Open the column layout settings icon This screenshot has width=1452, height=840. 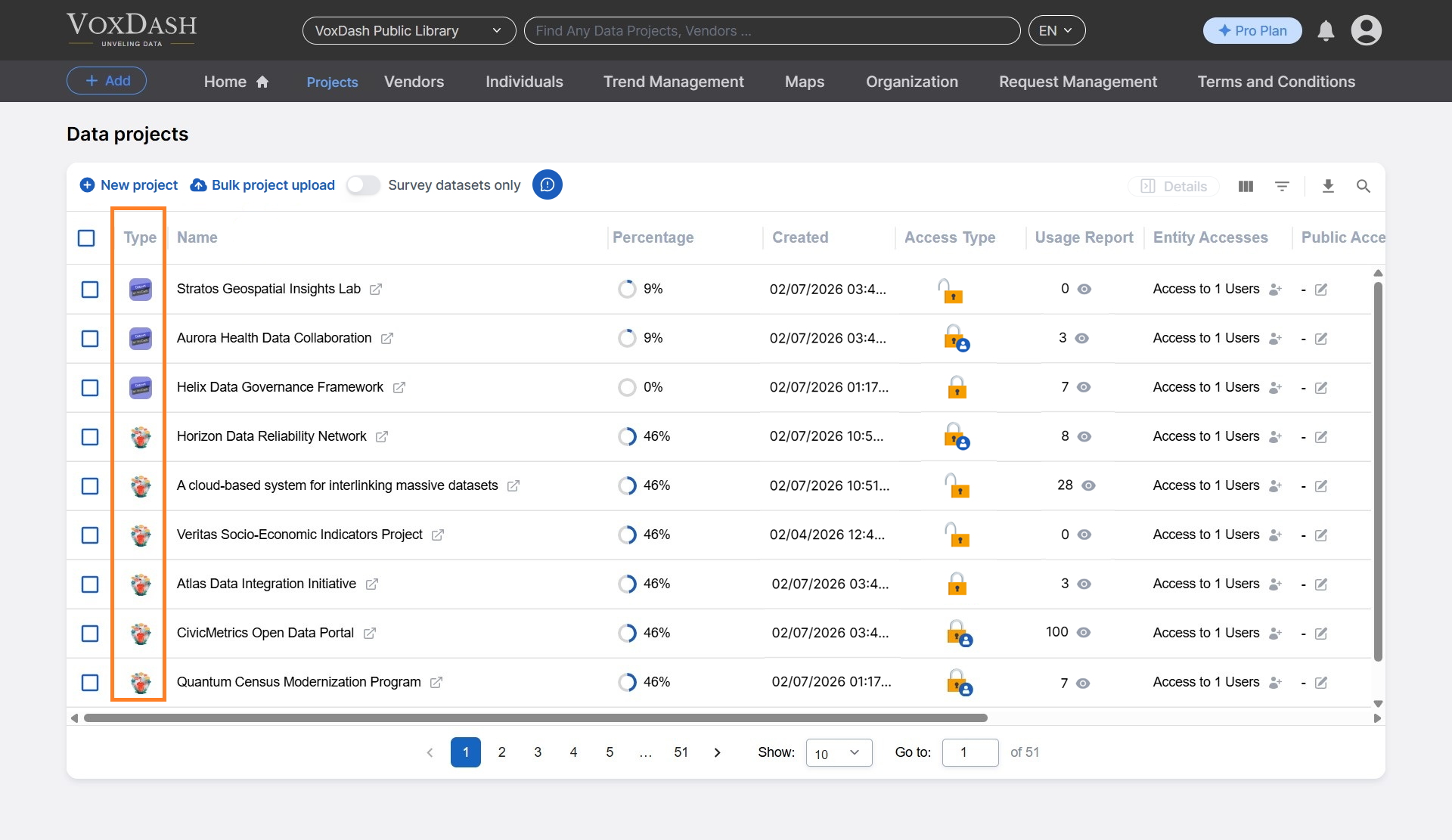tap(1246, 186)
